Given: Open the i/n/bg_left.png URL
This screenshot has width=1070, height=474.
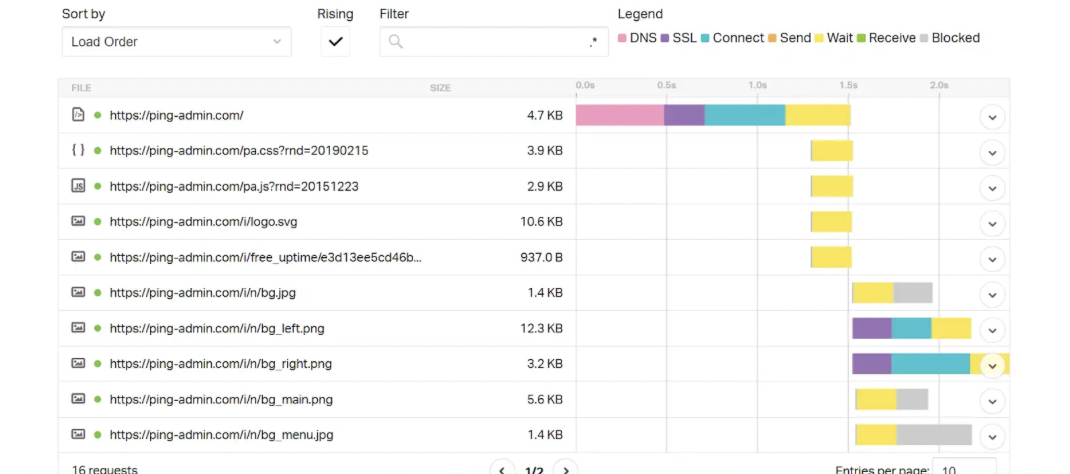Looking at the screenshot, I should coord(217,328).
